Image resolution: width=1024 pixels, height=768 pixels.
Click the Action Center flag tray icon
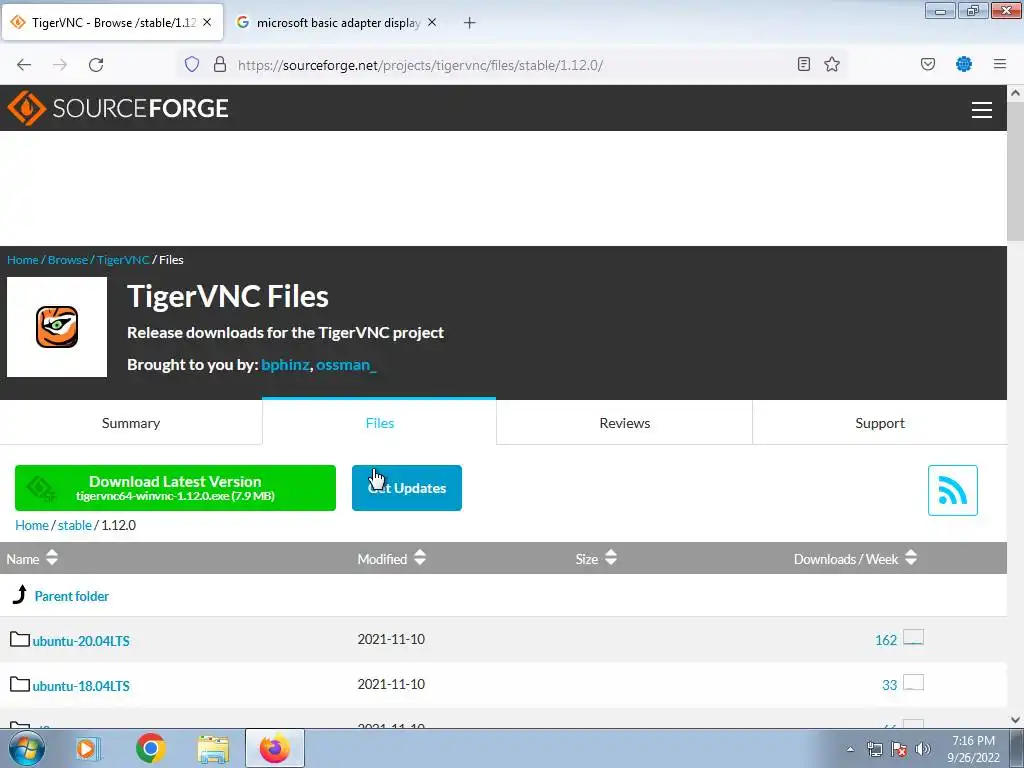point(899,749)
